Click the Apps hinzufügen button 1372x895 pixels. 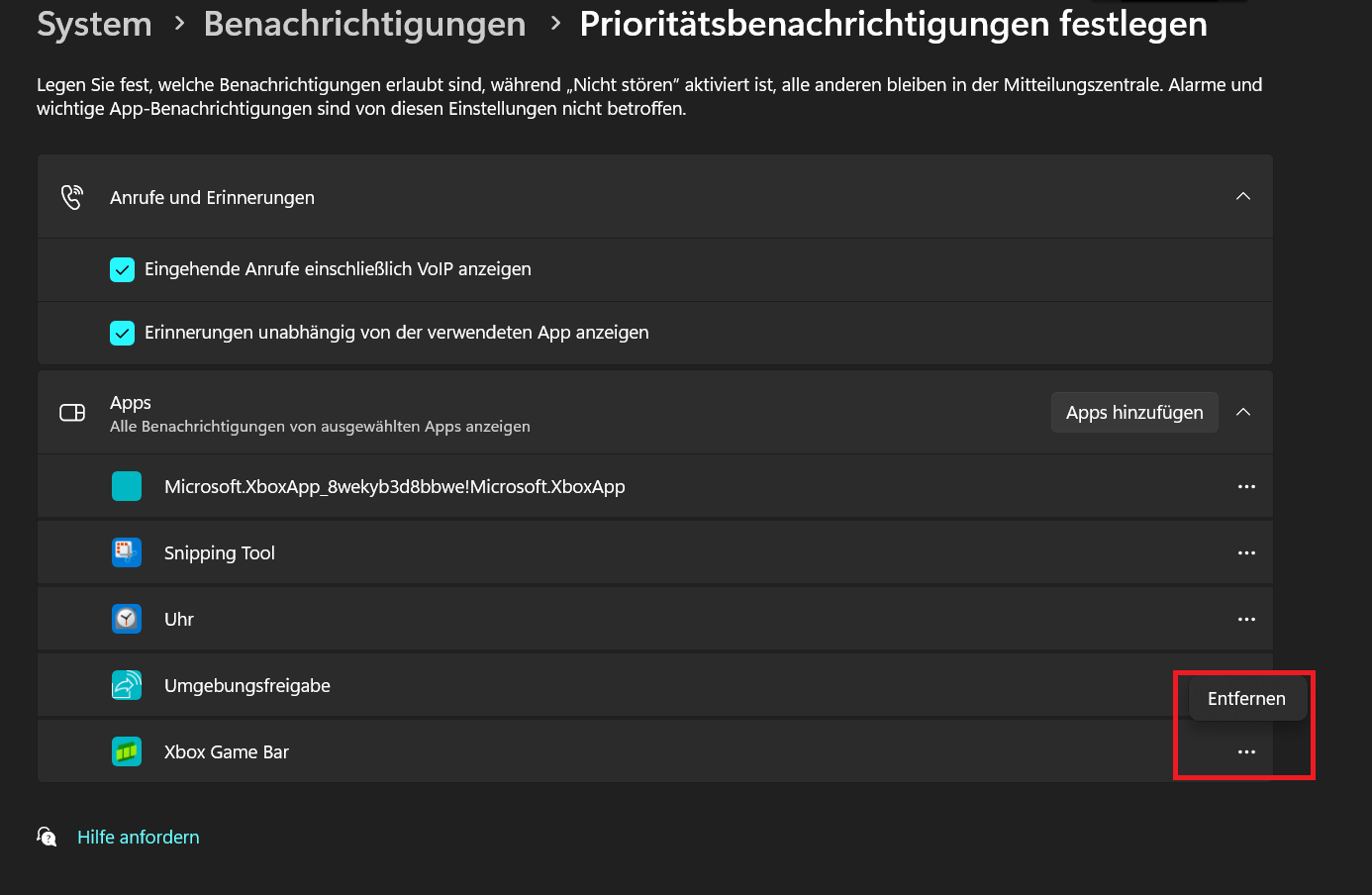point(1134,413)
